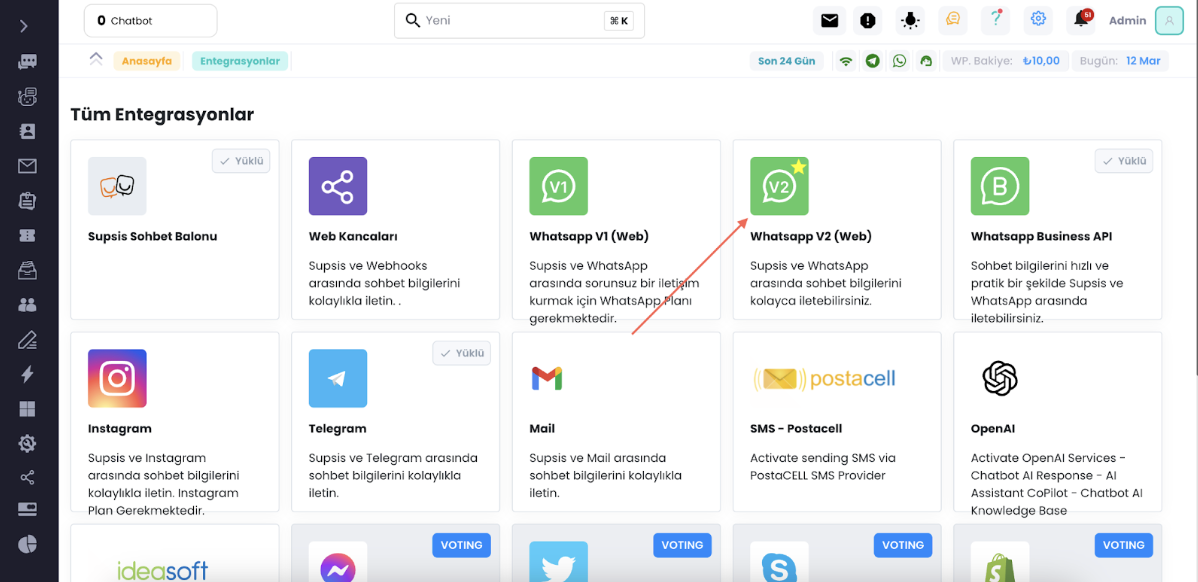
Task: Click the Bugün 12 Mar date
Action: tap(1120, 61)
